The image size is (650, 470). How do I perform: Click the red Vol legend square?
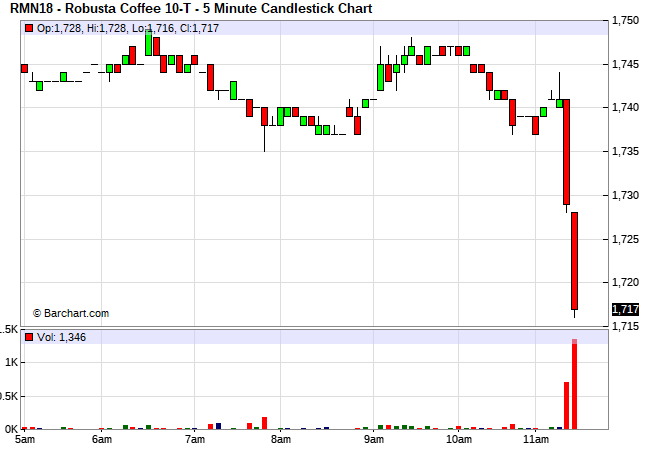(x=29, y=337)
